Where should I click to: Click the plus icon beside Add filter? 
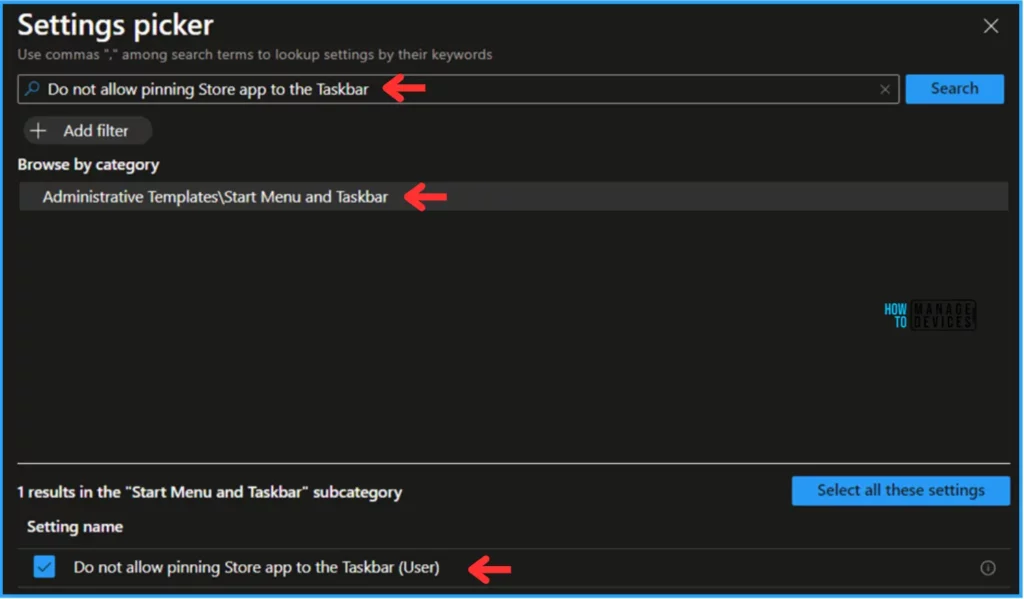tap(39, 131)
